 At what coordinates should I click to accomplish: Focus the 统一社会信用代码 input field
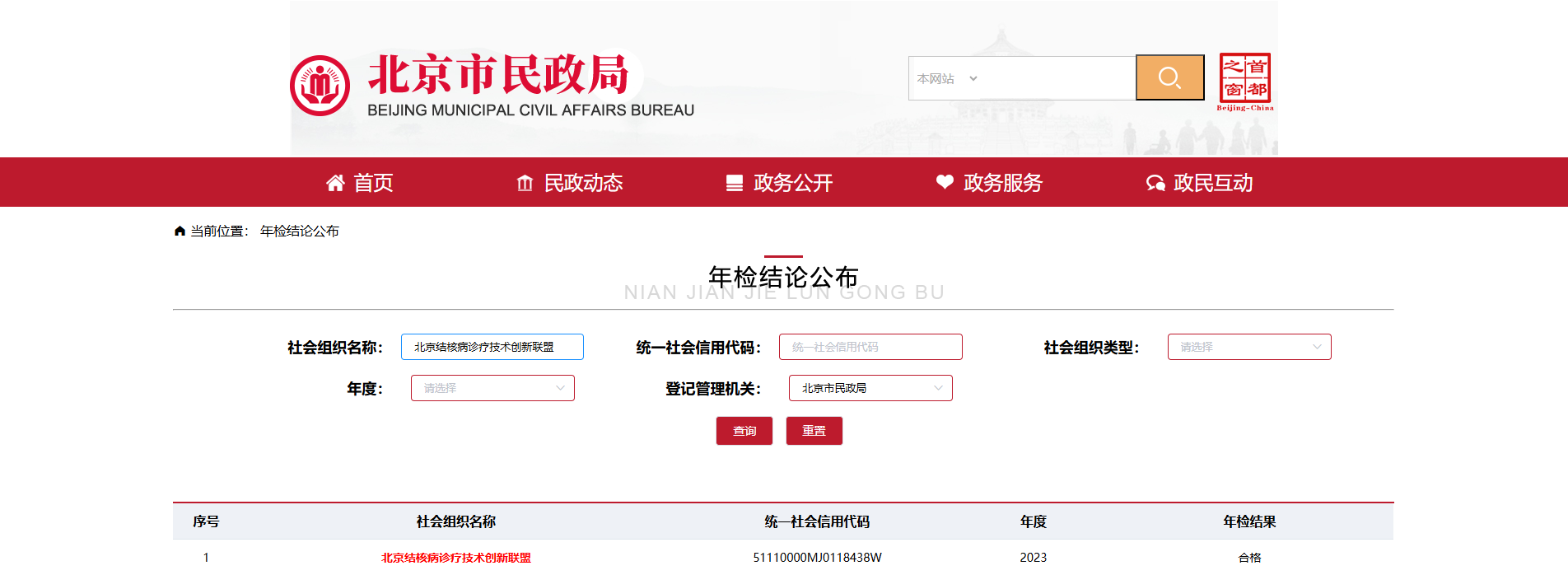coord(870,347)
